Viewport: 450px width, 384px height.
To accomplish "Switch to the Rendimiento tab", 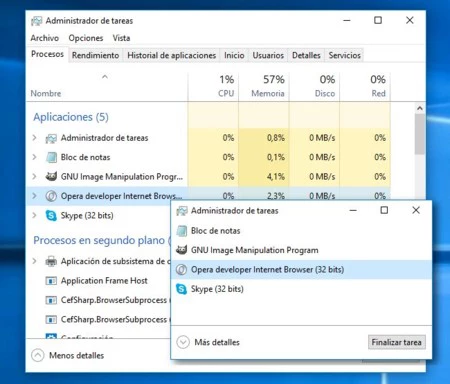I will pyautogui.click(x=95, y=55).
